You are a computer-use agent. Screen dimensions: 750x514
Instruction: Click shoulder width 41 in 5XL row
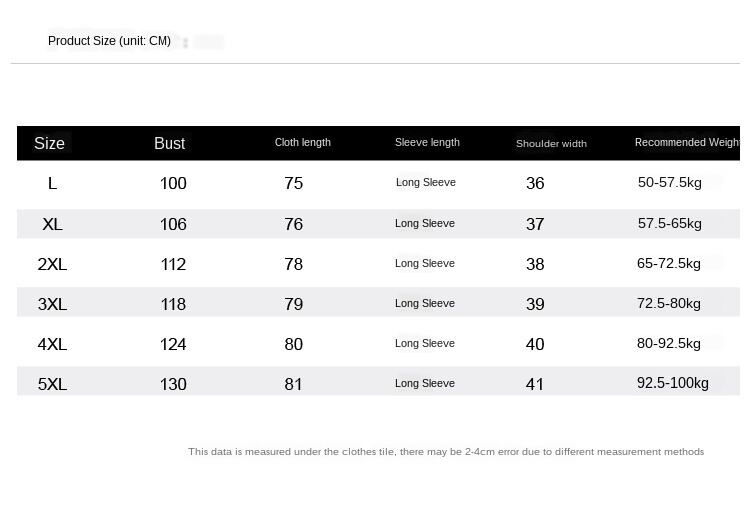[535, 384]
